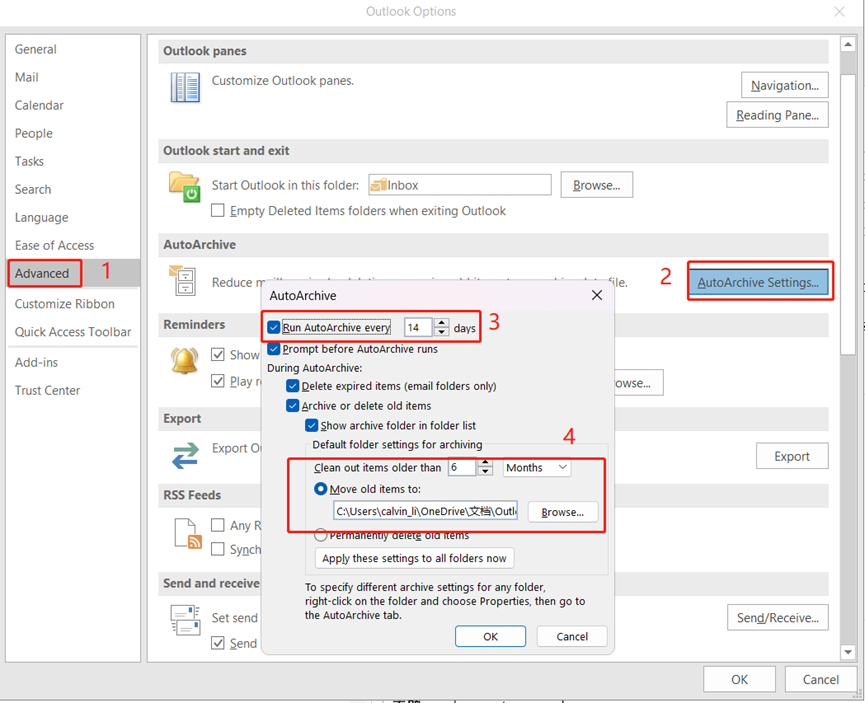
Task: Toggle Run AutoArchive every checkbox
Action: coord(274,327)
